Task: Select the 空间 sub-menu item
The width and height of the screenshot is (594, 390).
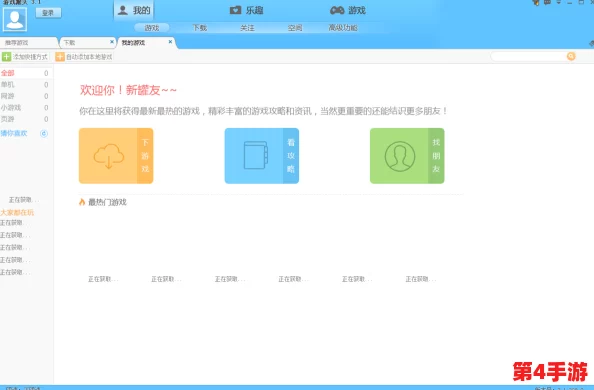Action: click(295, 28)
